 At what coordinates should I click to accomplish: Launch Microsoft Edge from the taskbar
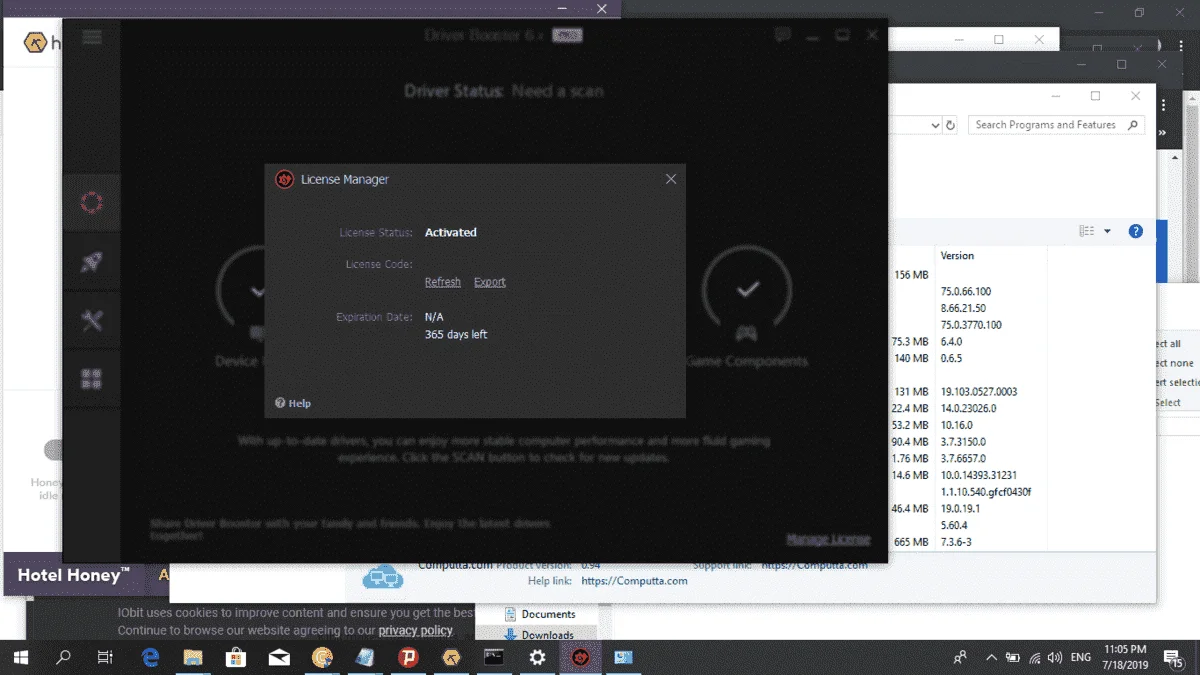click(151, 658)
